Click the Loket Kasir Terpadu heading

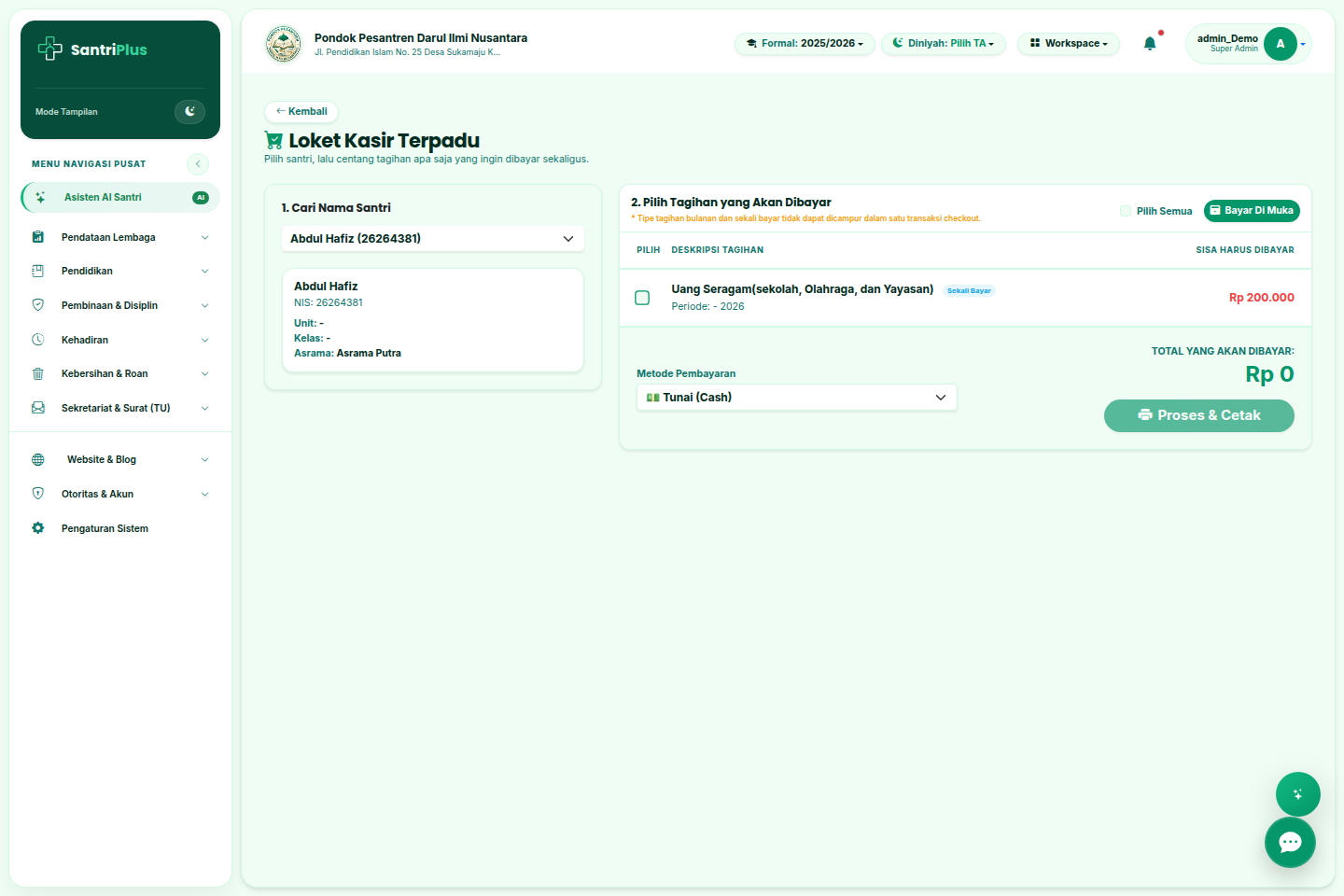384,141
